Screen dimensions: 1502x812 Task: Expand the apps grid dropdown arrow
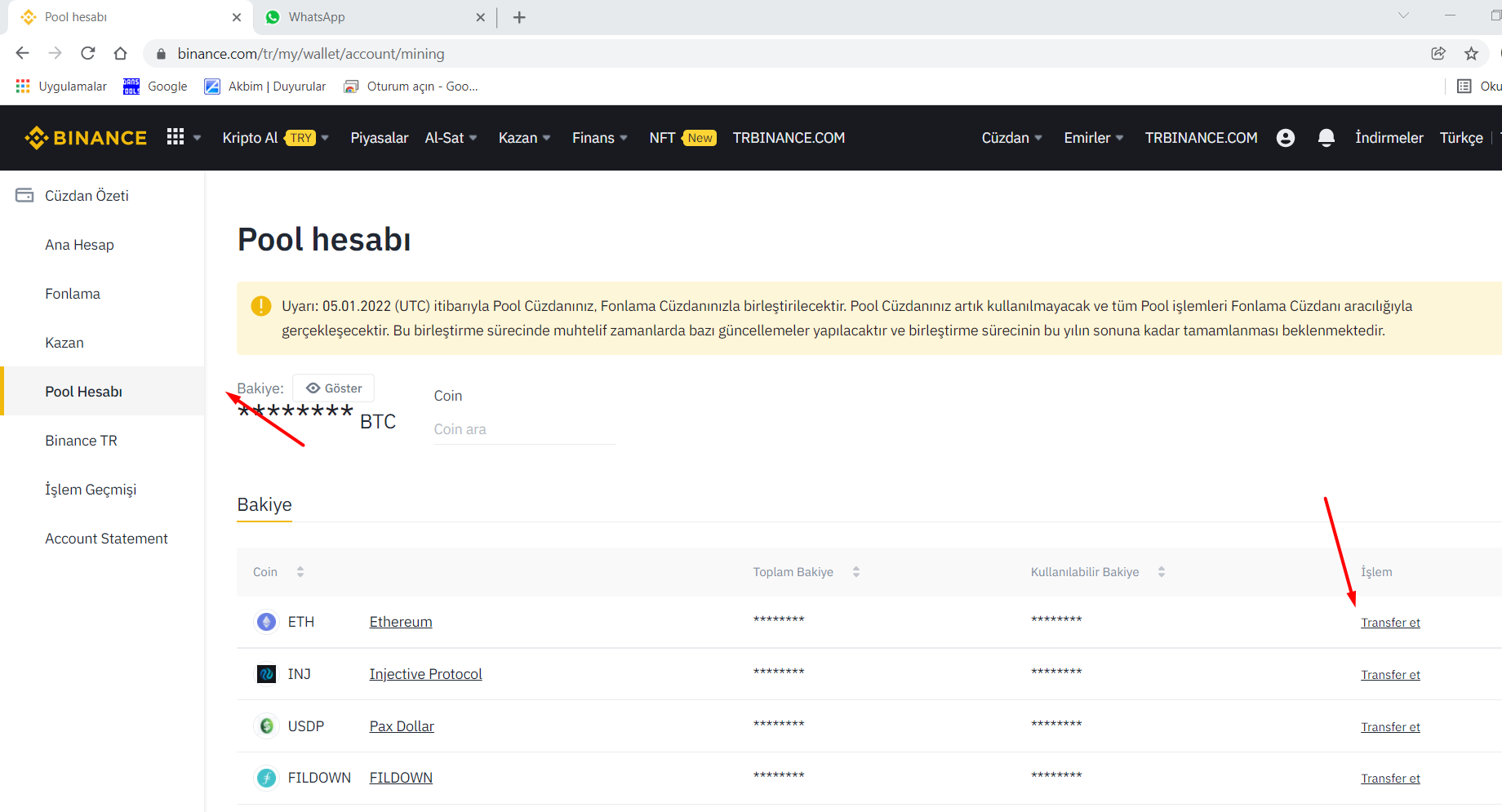197,138
